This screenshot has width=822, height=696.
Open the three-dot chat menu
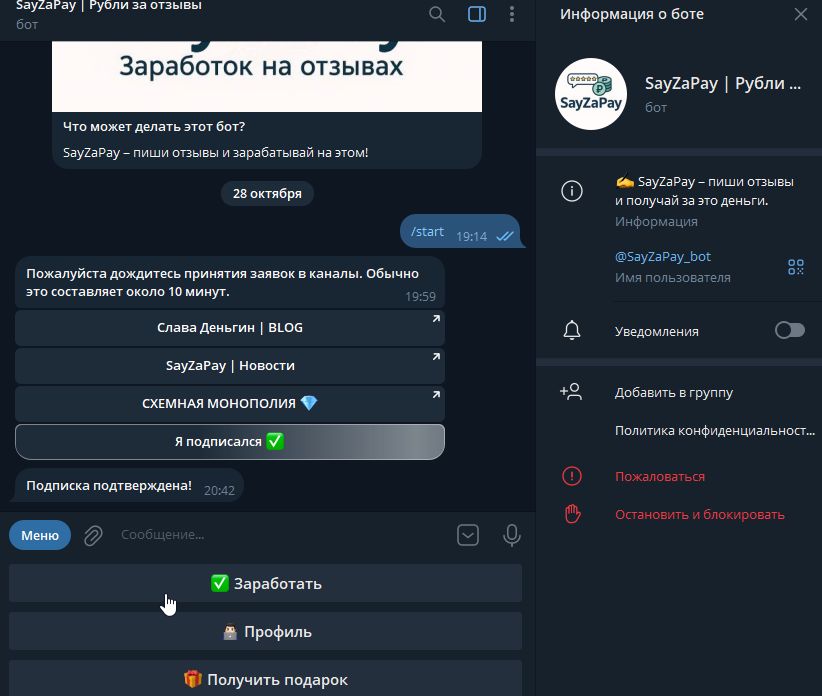512,14
